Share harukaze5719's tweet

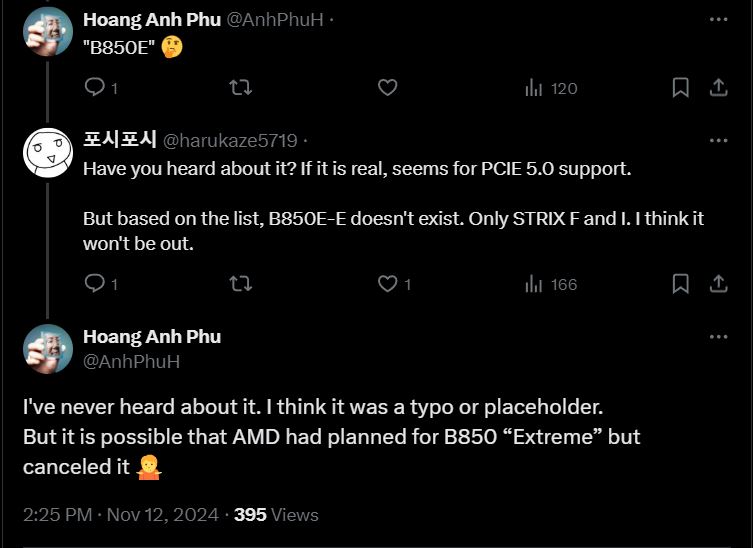pyautogui.click(x=718, y=284)
